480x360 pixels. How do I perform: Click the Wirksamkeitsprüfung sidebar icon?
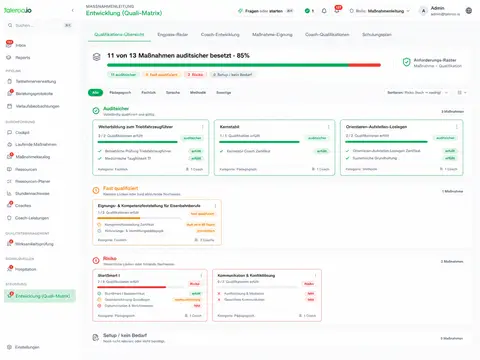coord(9,244)
